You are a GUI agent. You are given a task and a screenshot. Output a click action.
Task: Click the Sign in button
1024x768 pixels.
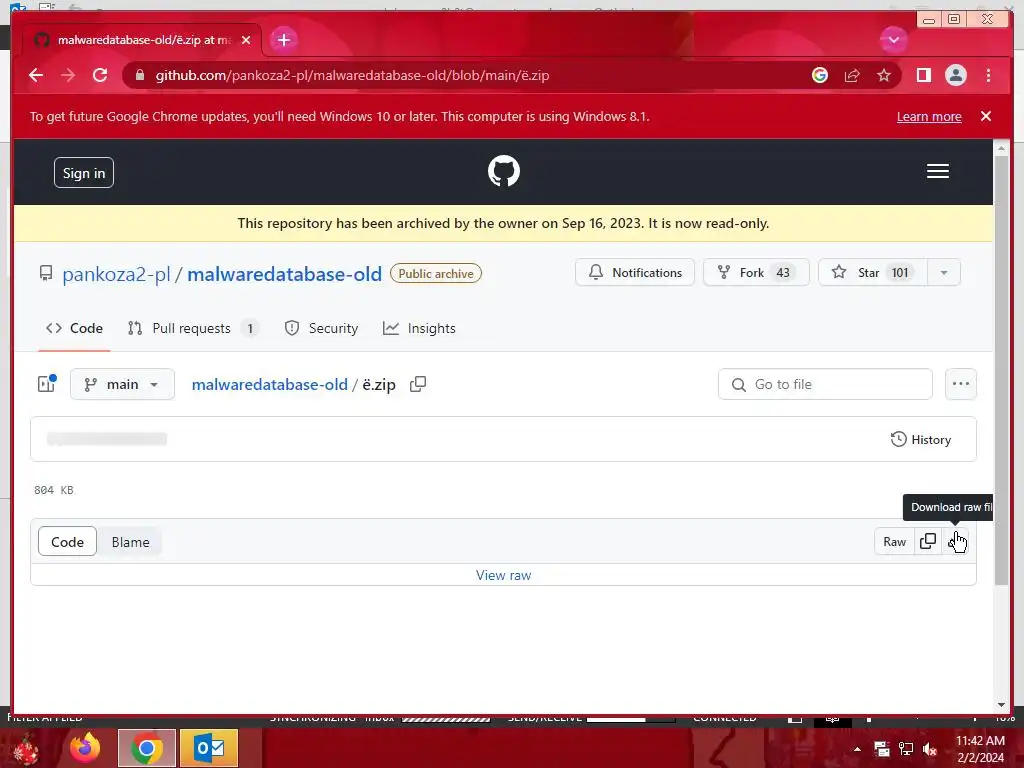84,172
